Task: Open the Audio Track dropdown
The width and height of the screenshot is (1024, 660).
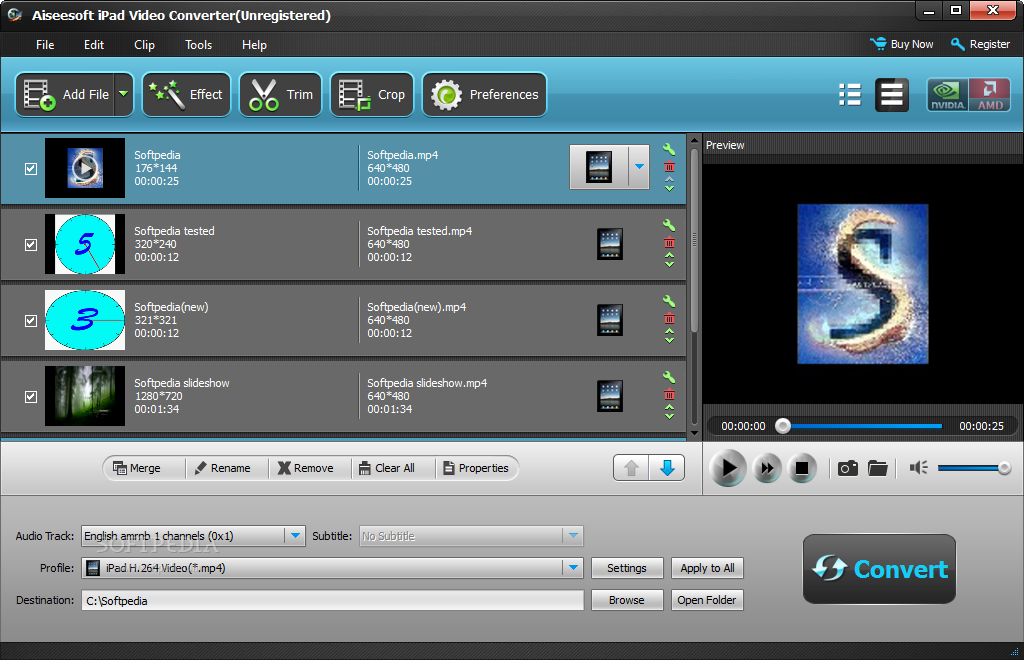Action: click(295, 536)
